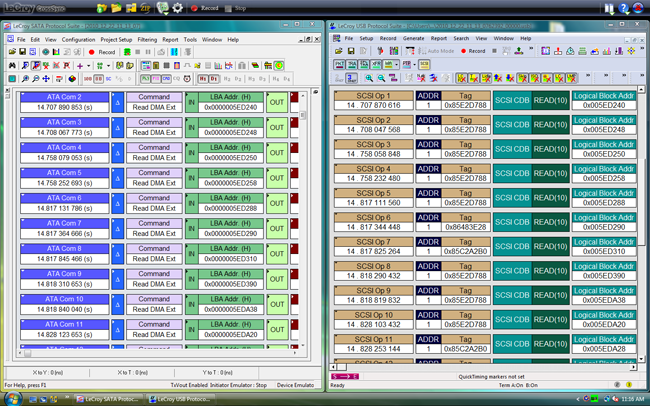The height and width of the screenshot is (406, 650).
Task: Open the Filtering menu in SATA suite
Action: pos(147,39)
